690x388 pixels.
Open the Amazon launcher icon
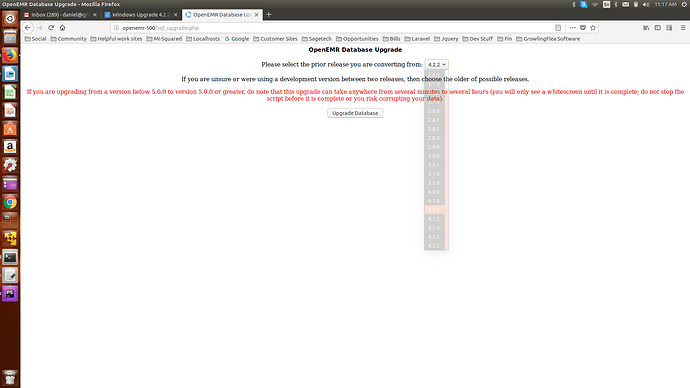point(10,147)
